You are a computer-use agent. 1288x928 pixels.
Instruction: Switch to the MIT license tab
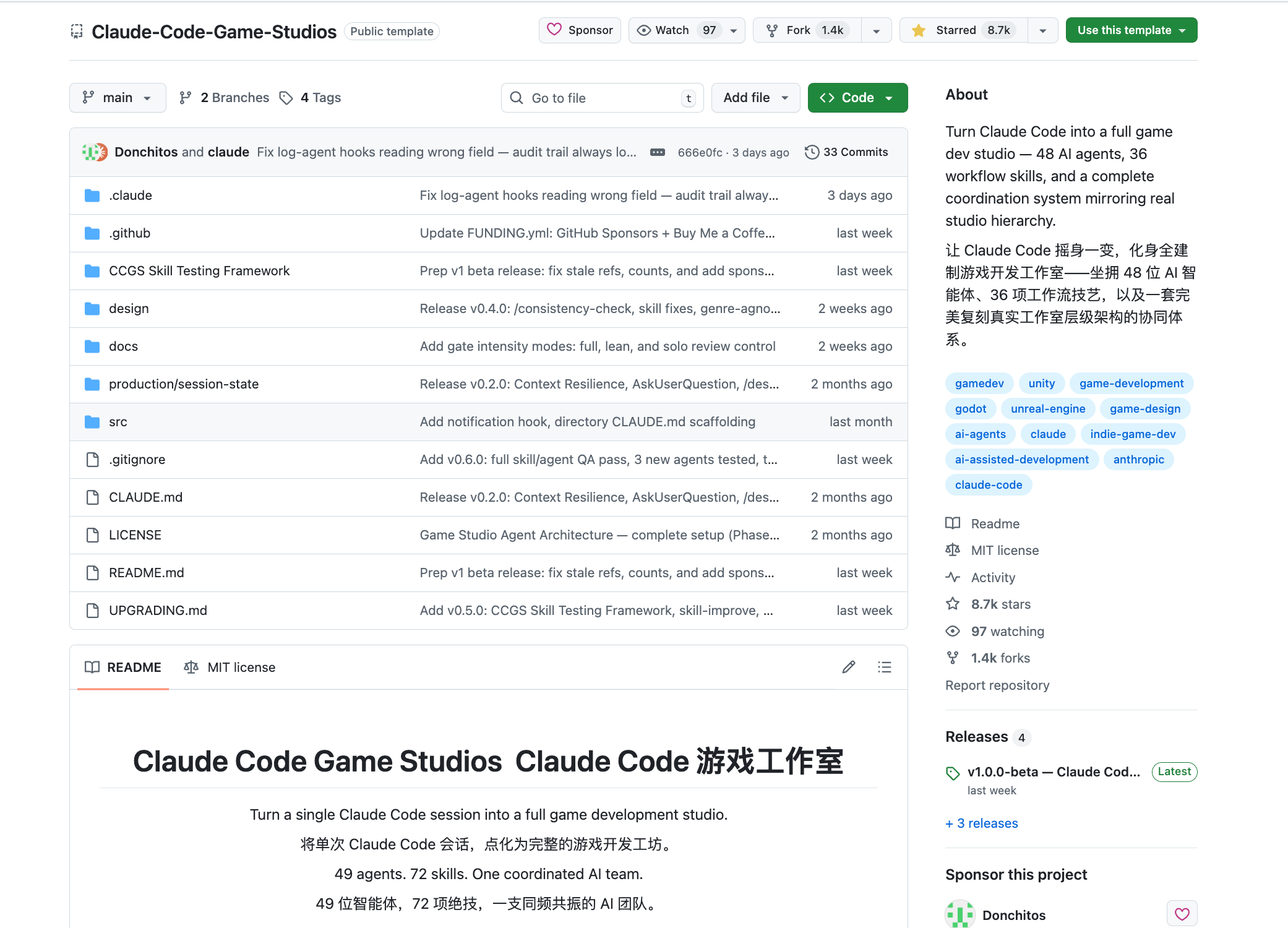[x=230, y=667]
